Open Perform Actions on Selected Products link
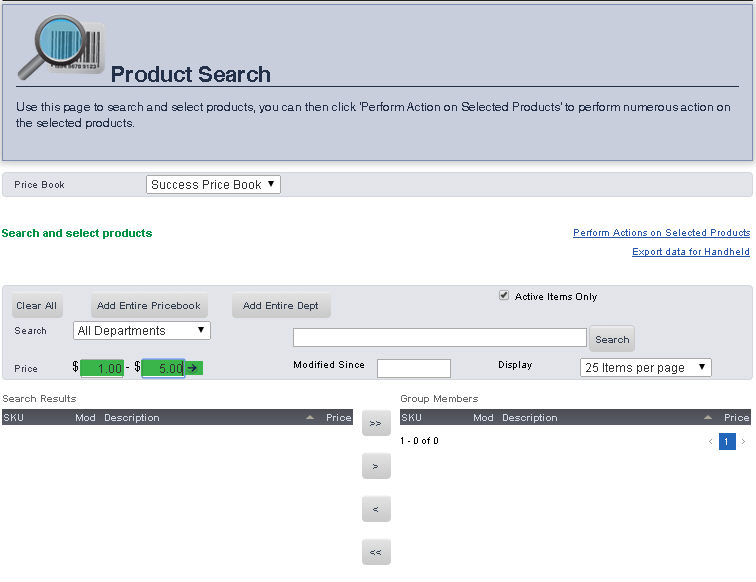The width and height of the screenshot is (756, 582). pyautogui.click(x=661, y=233)
